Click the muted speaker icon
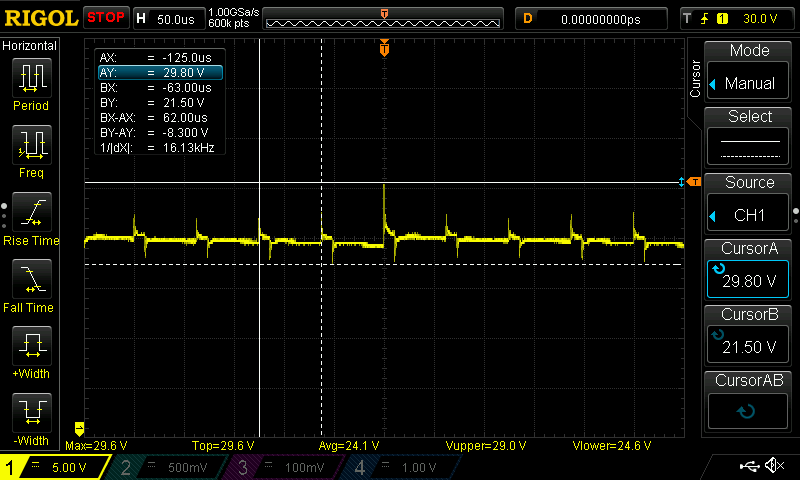The width and height of the screenshot is (800, 480). click(773, 466)
